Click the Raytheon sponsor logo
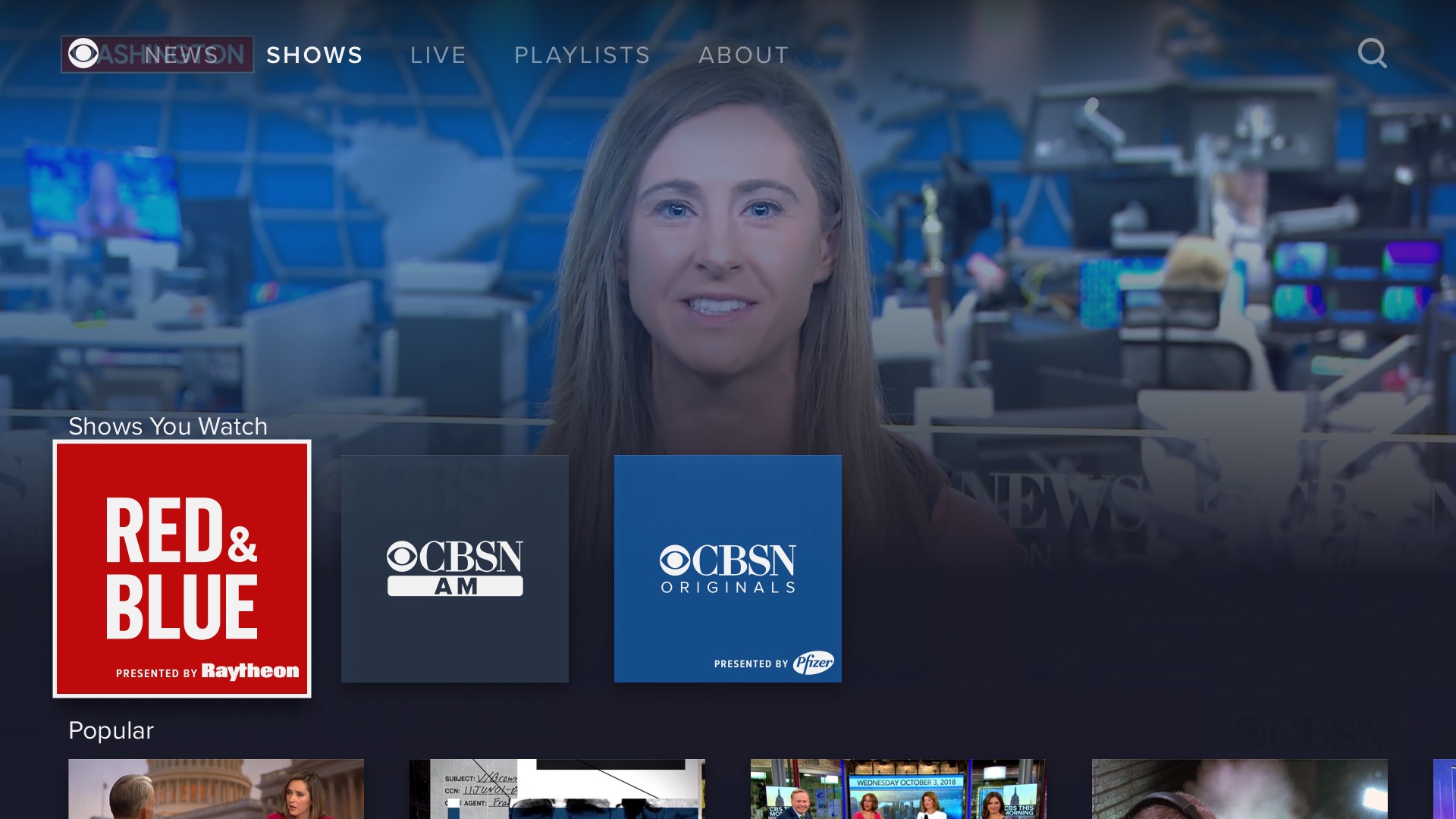This screenshot has height=819, width=1456. point(249,671)
